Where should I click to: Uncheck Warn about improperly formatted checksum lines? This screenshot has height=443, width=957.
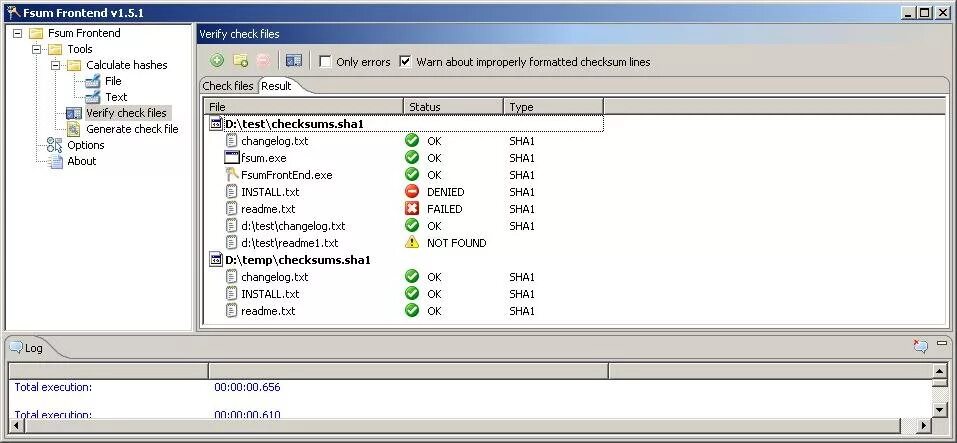(405, 62)
